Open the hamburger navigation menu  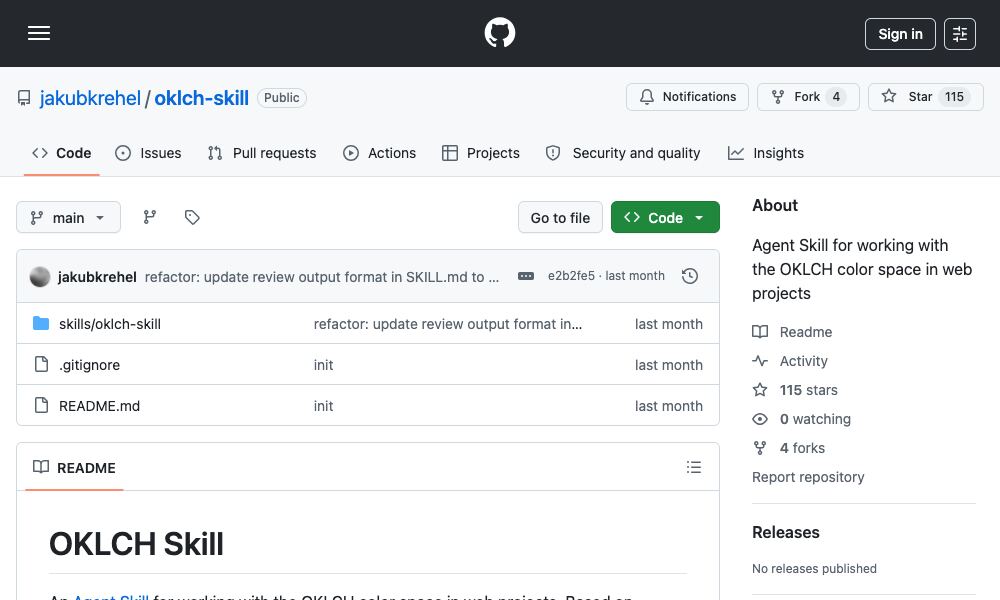coord(39,33)
